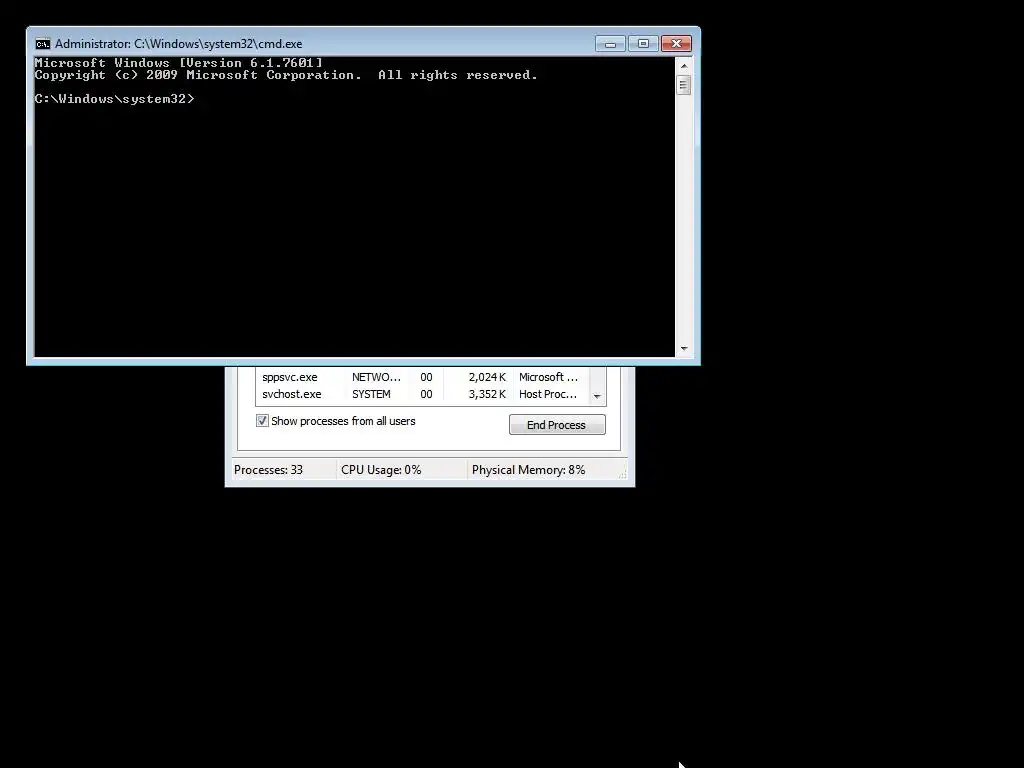Screen dimensions: 1024x768
Task: Click the process list scroll-down arrow
Action: pyautogui.click(x=597, y=396)
